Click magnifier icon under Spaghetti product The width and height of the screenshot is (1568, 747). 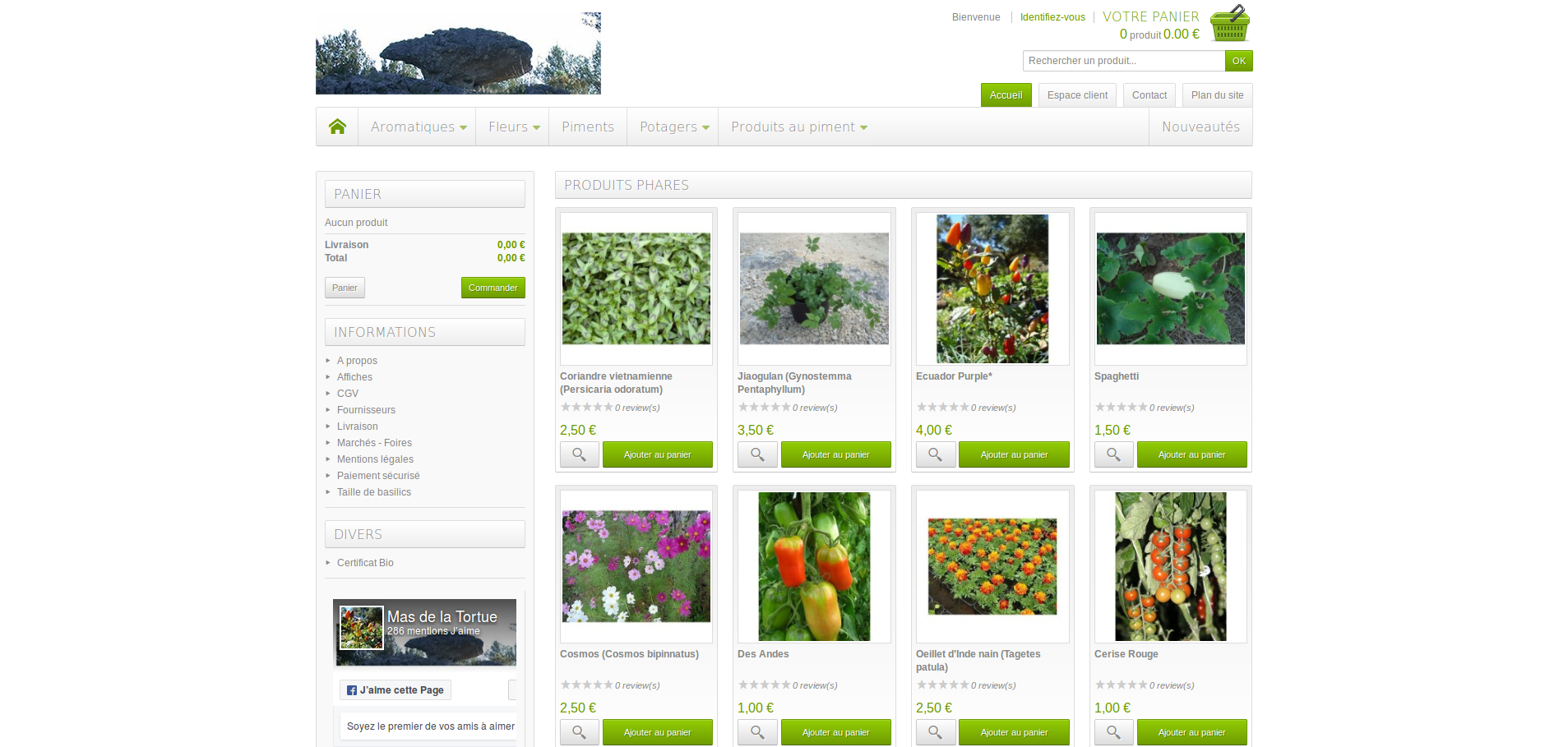pos(1114,454)
